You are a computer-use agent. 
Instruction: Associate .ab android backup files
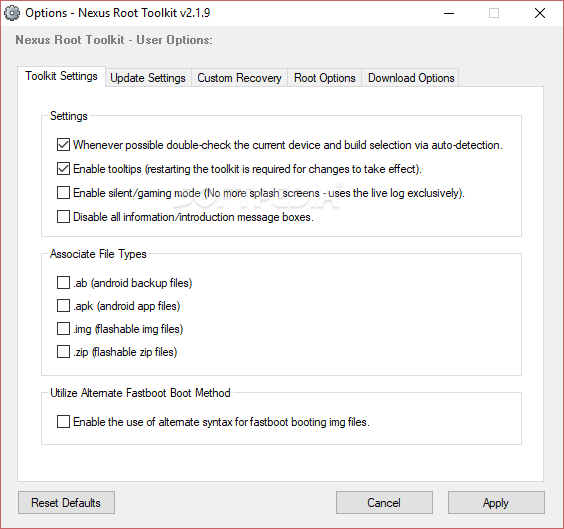coord(63,283)
